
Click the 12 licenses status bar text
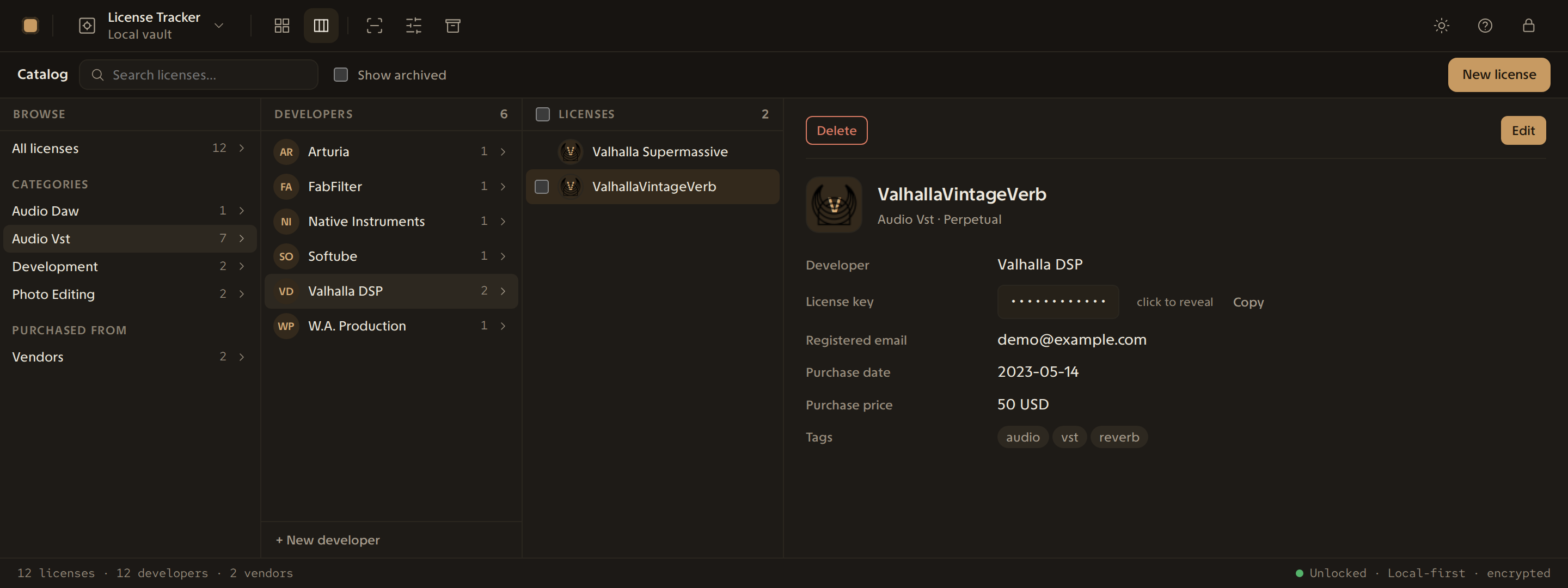click(56, 573)
